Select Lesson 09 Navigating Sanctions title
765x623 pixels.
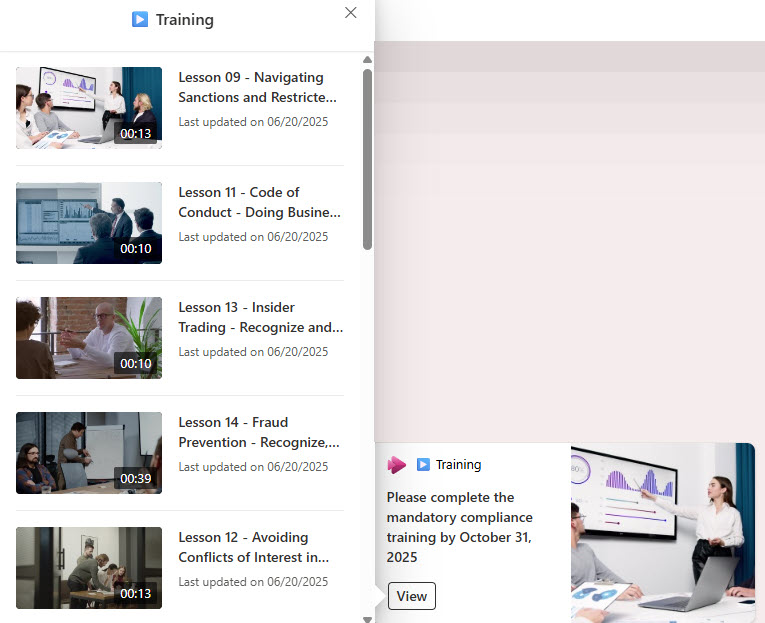coord(257,87)
